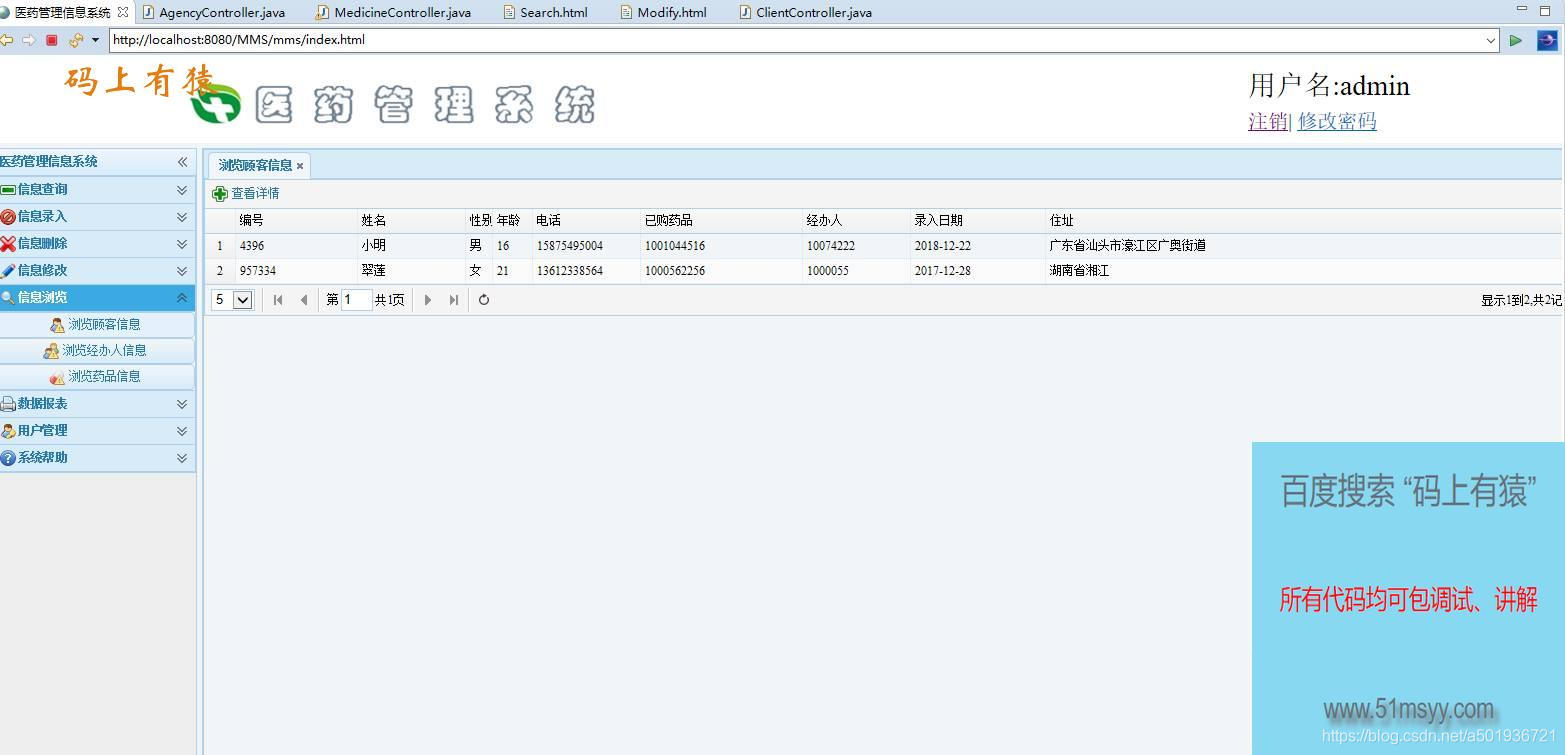Screen dimensions: 1565x755
Task: Go to next page in pager
Action: coord(428,300)
